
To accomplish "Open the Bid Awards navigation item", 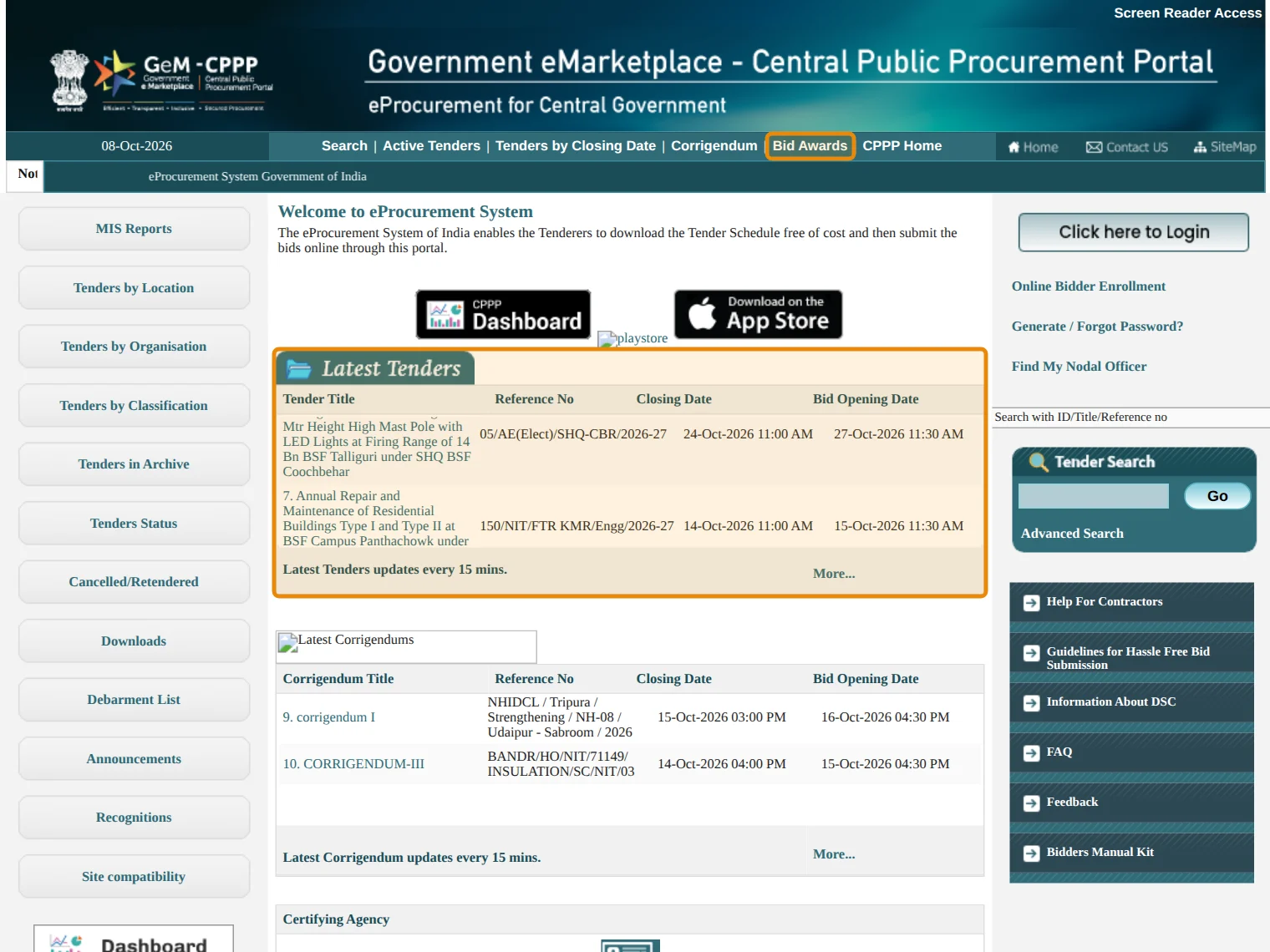I will (x=810, y=146).
